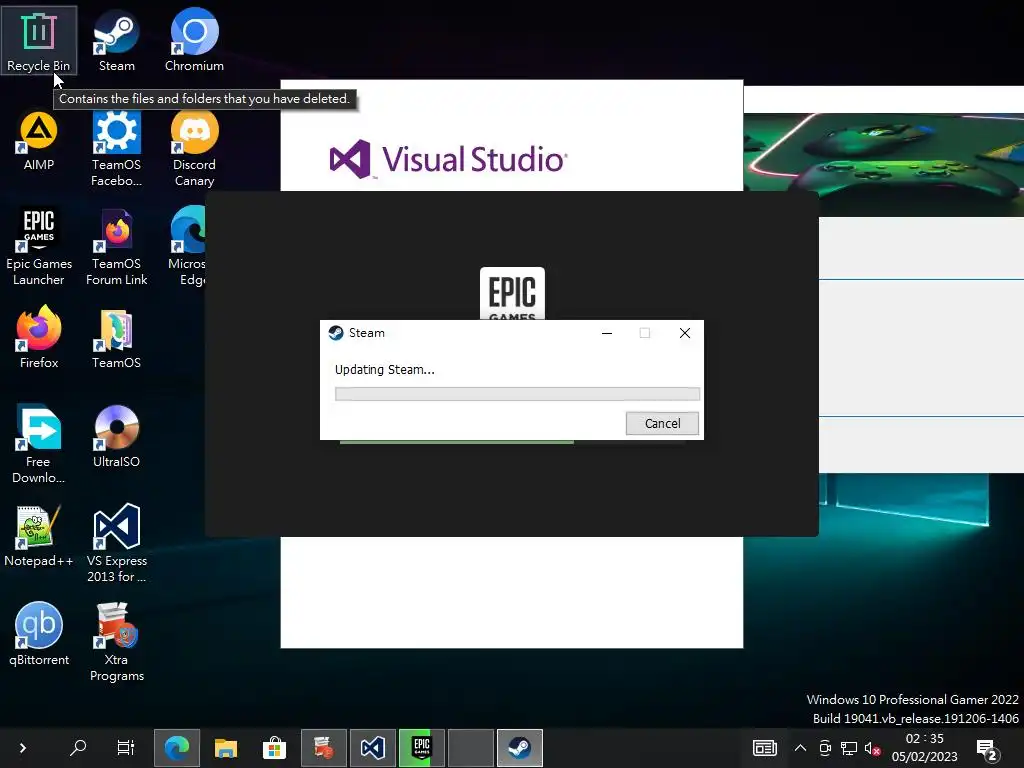Open Search from the taskbar magnifier
1024x768 pixels.
point(78,748)
